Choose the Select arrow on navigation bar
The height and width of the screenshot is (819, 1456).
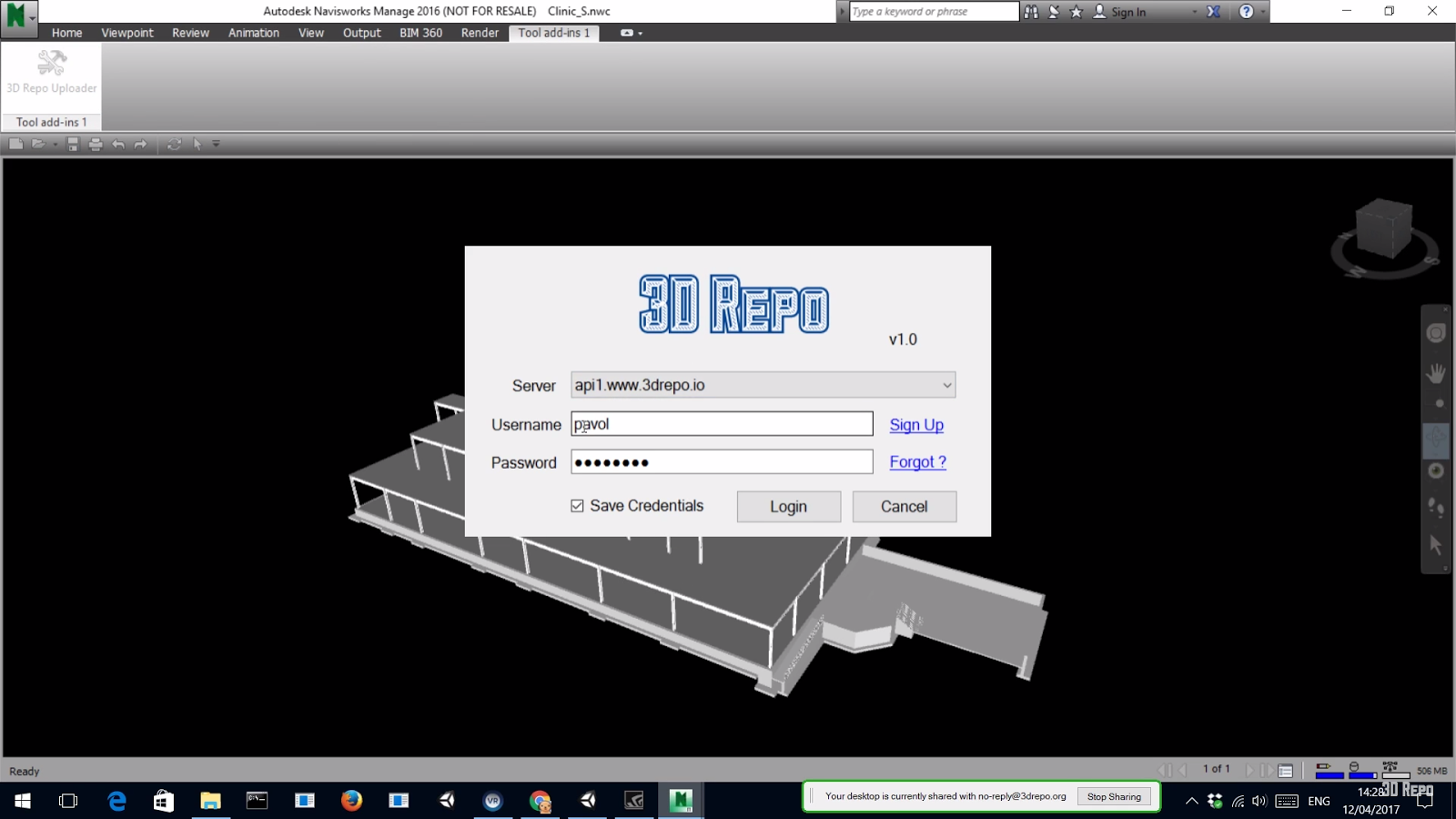1436,544
